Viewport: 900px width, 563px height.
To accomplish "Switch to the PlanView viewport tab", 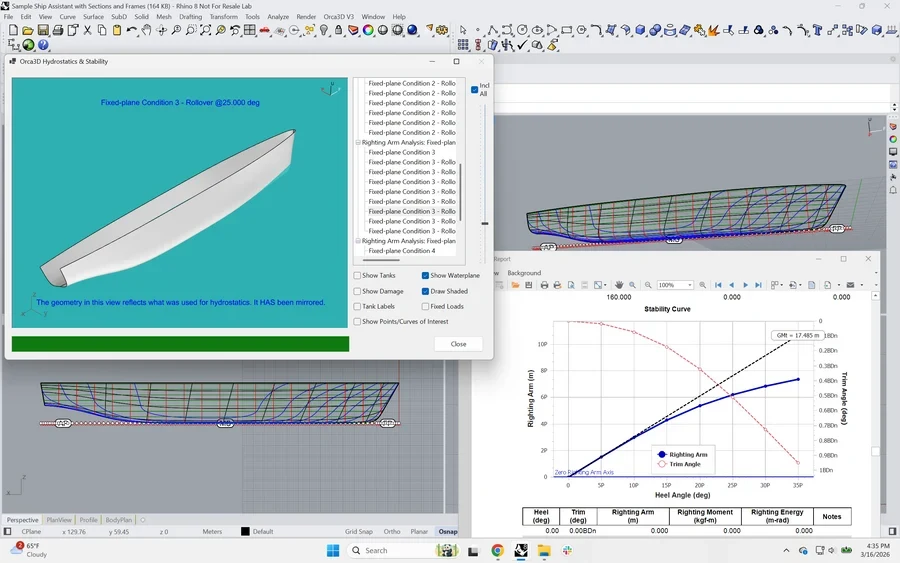I will pos(59,520).
